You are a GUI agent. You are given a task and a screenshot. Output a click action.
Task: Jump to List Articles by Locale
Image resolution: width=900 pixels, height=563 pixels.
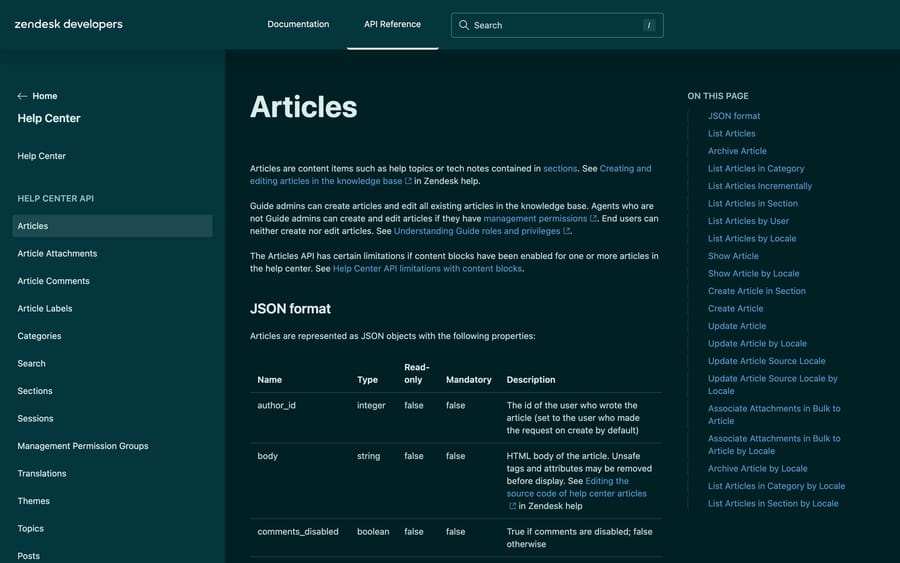click(x=752, y=239)
